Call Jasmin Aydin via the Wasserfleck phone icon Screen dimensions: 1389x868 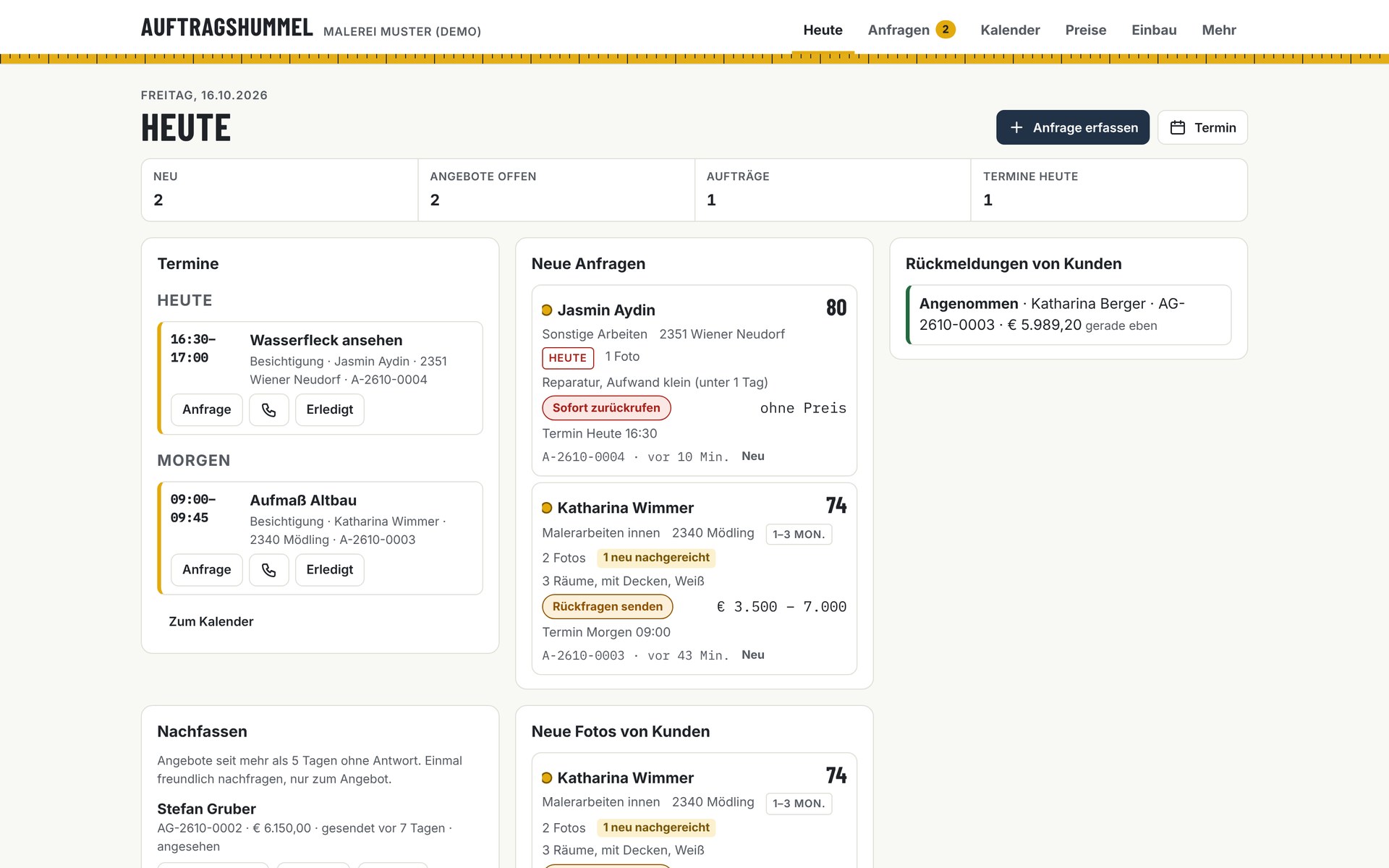coord(268,410)
